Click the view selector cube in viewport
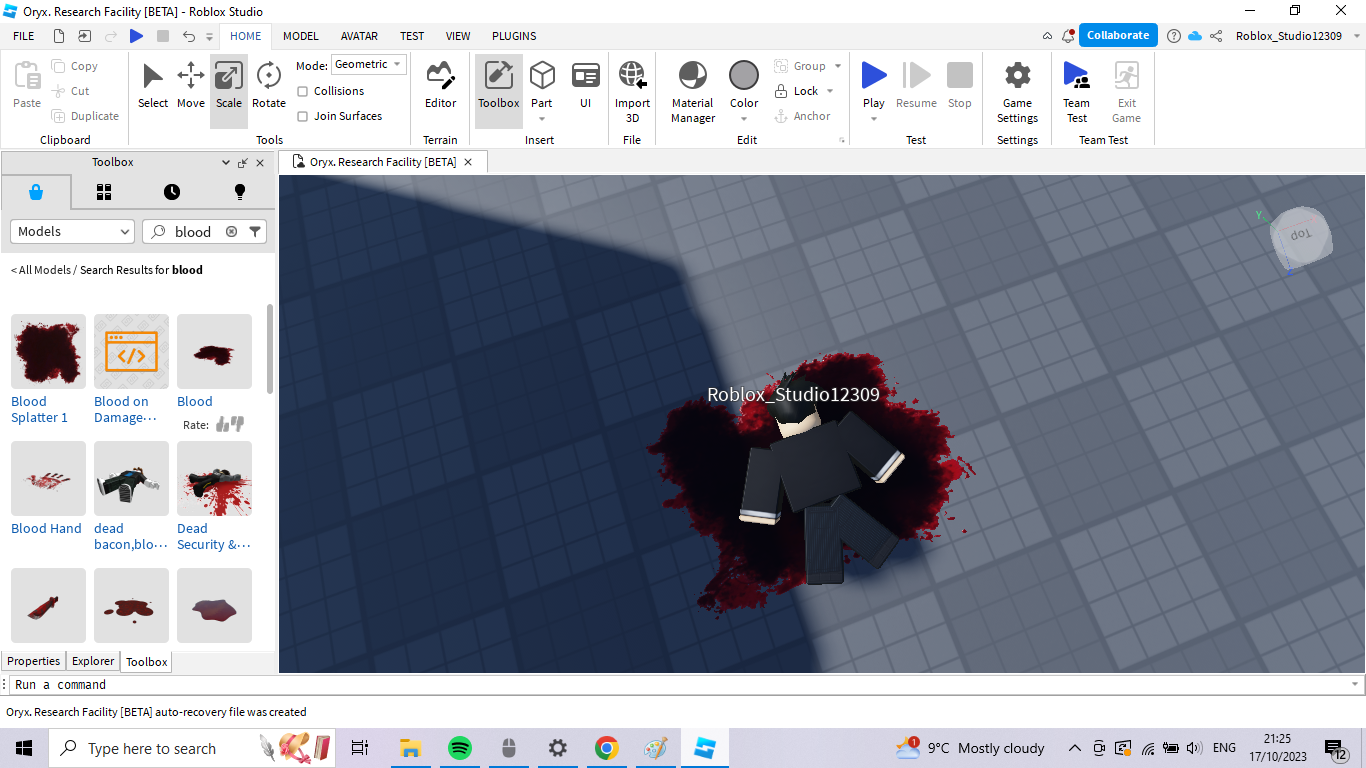 [x=1300, y=239]
